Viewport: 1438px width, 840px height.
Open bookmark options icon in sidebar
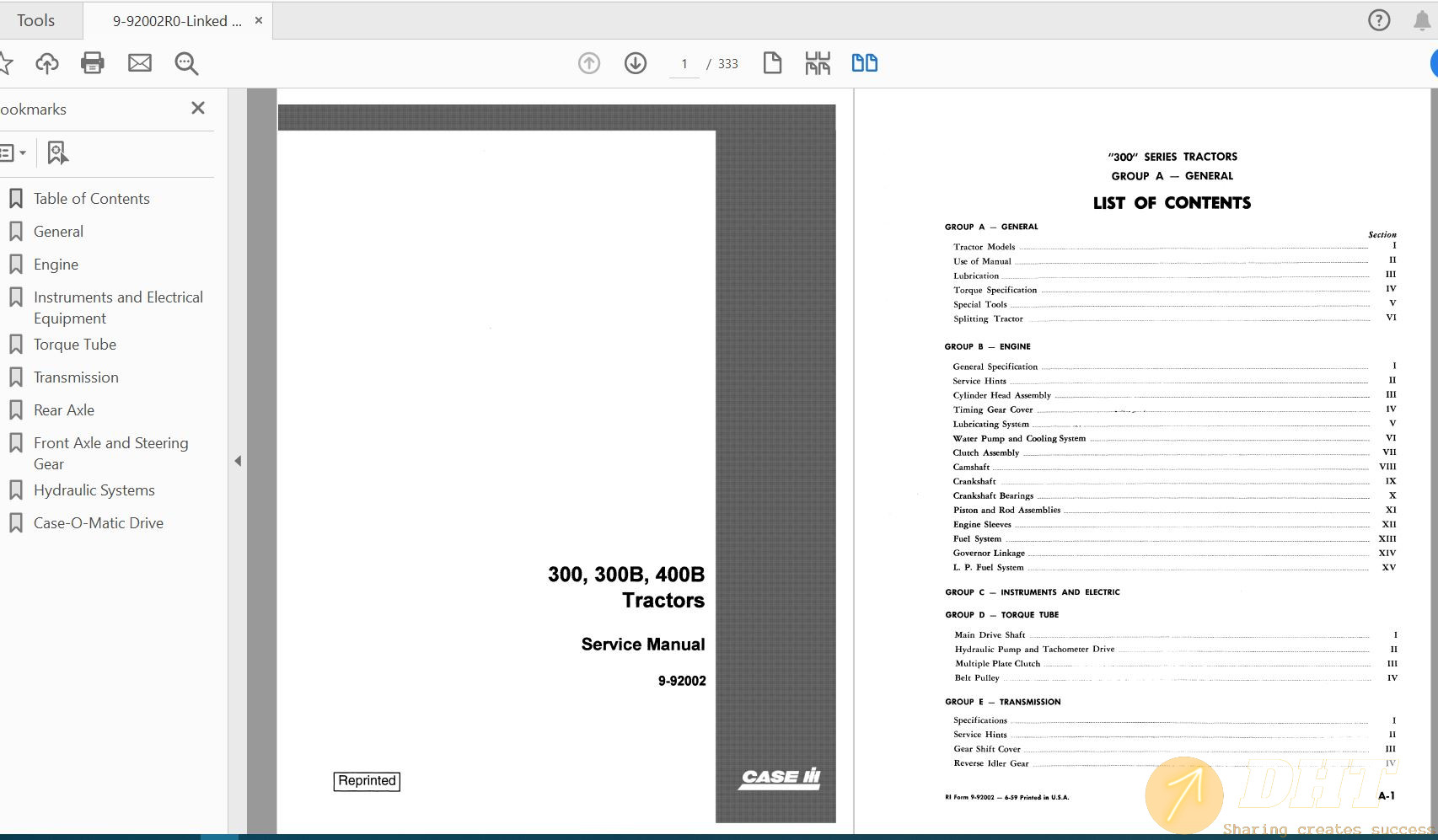click(10, 152)
